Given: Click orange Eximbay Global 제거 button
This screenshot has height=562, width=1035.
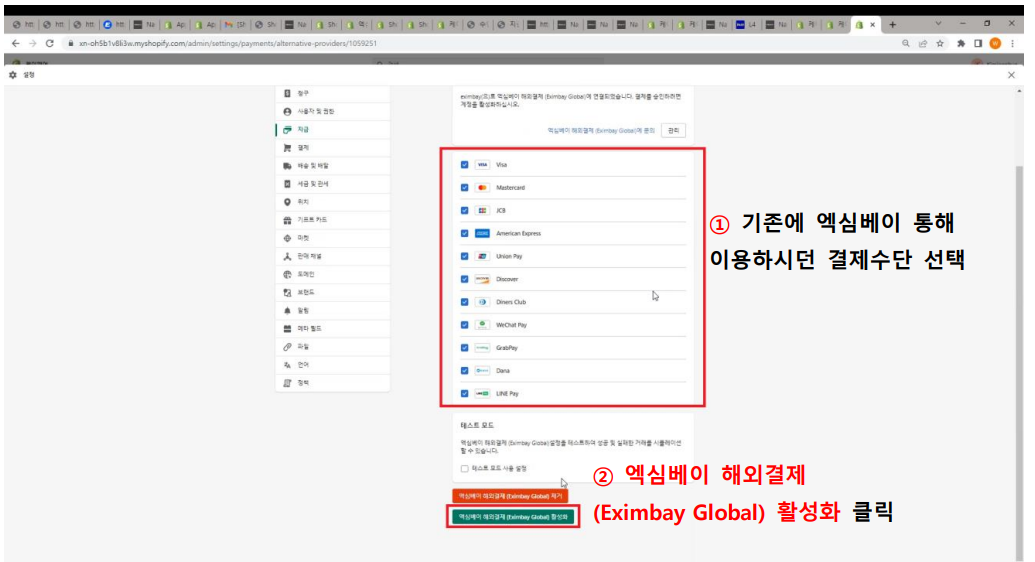Looking at the screenshot, I should [x=510, y=496].
